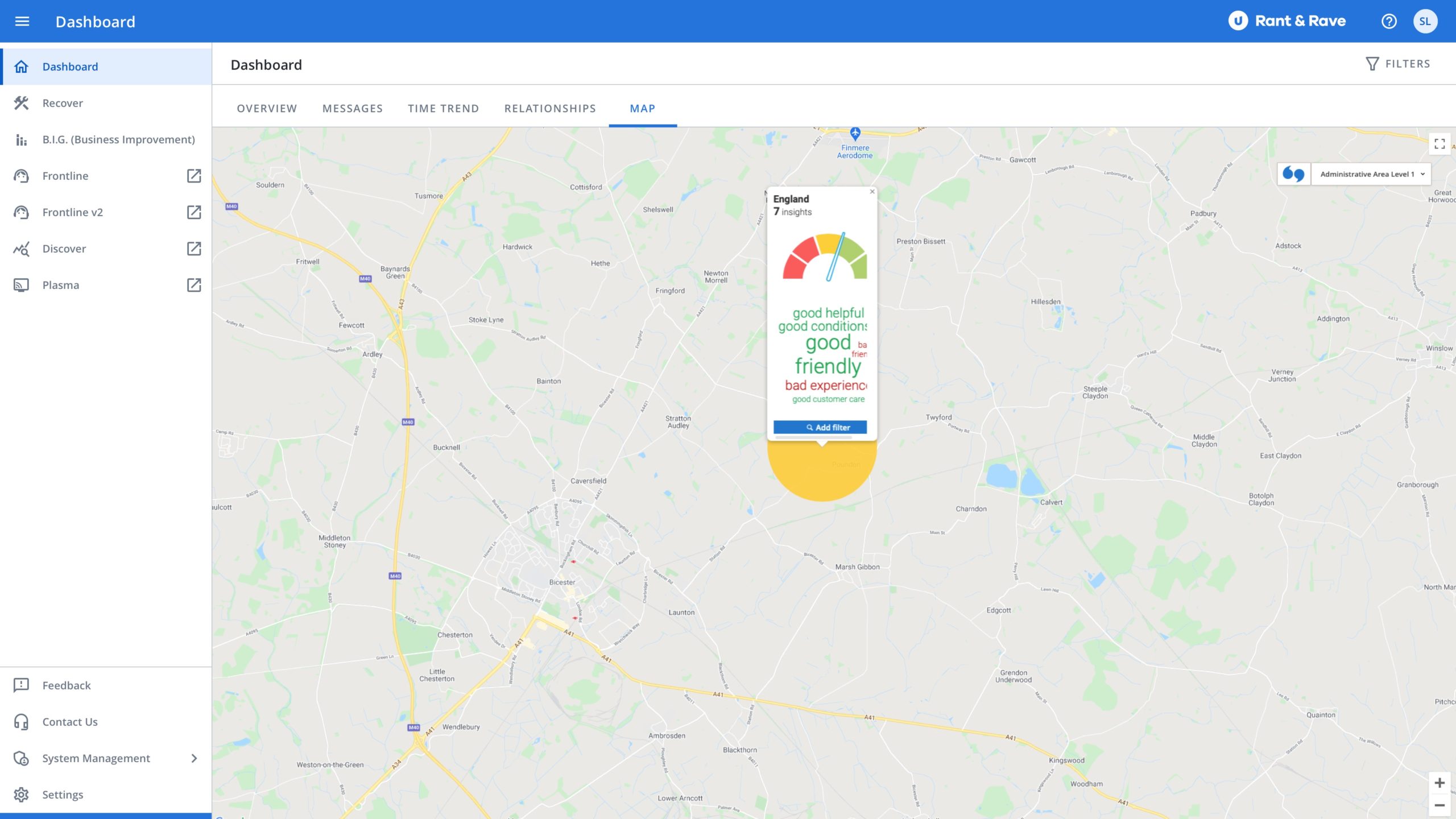Image resolution: width=1456 pixels, height=819 pixels.
Task: Zoom in on the map
Action: point(1440,783)
